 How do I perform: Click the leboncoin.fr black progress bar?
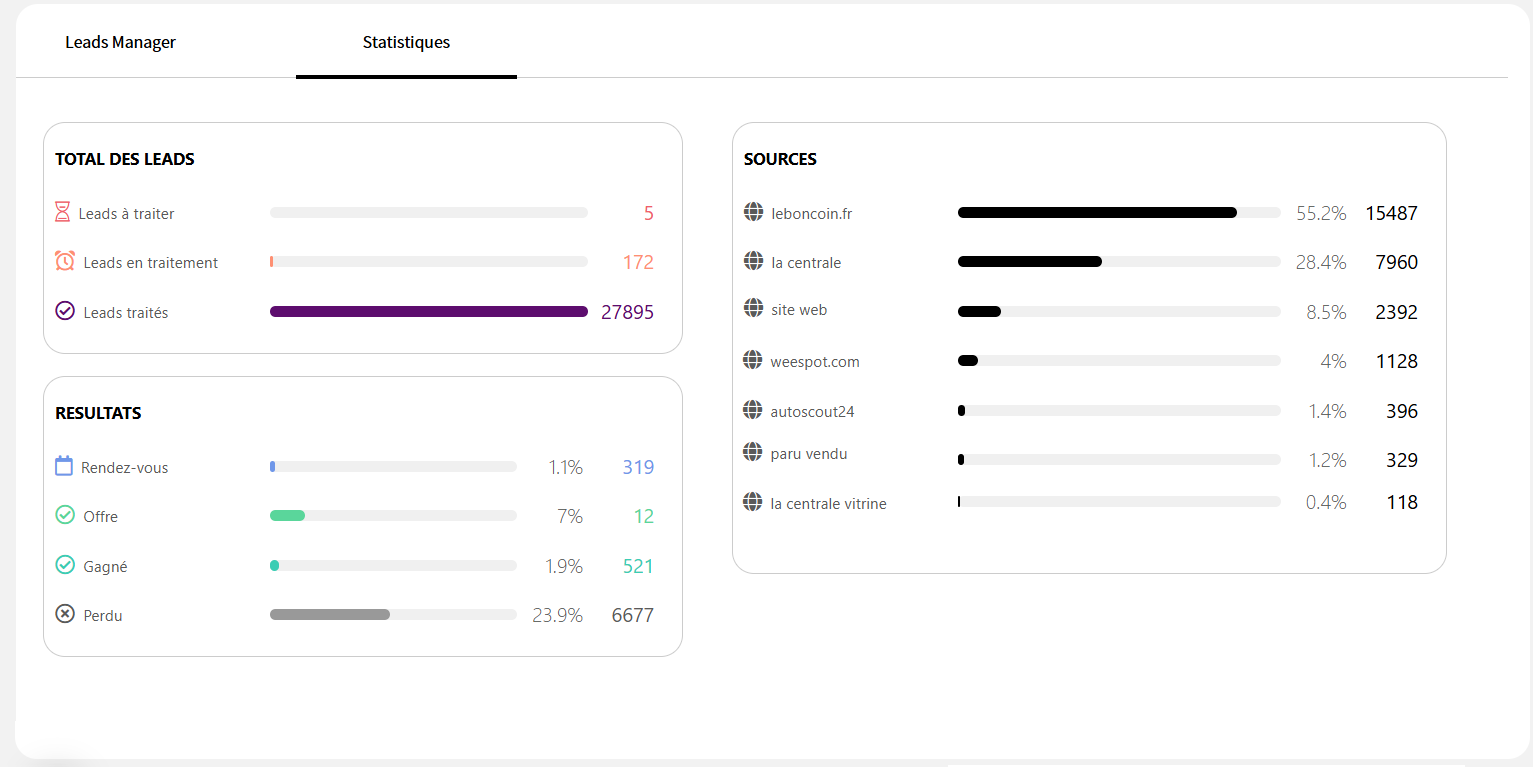1097,213
